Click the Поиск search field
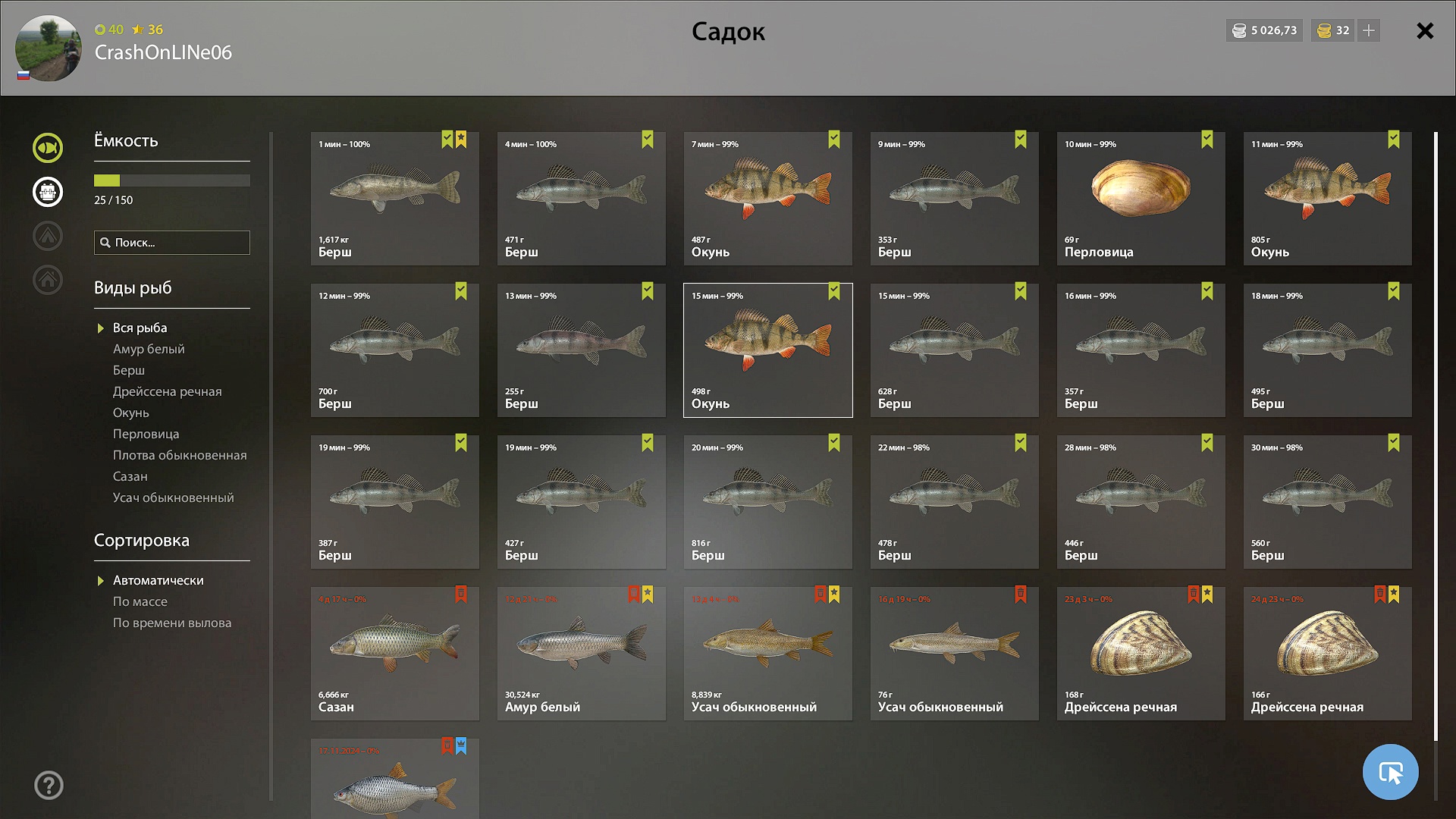The width and height of the screenshot is (1456, 819). pyautogui.click(x=172, y=243)
